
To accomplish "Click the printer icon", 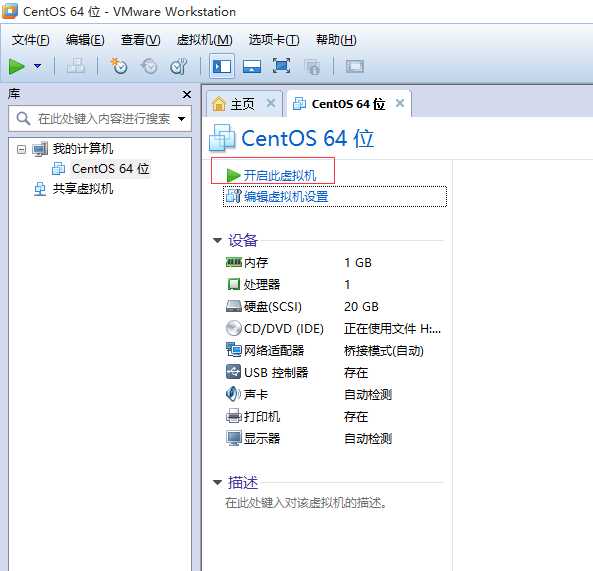I will (234, 416).
